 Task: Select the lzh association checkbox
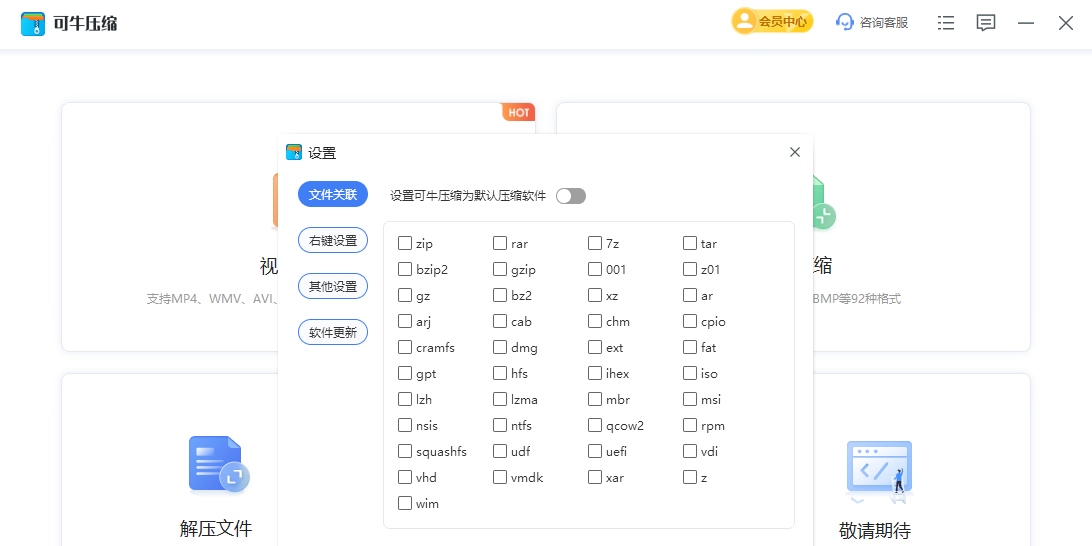pyautogui.click(x=405, y=399)
